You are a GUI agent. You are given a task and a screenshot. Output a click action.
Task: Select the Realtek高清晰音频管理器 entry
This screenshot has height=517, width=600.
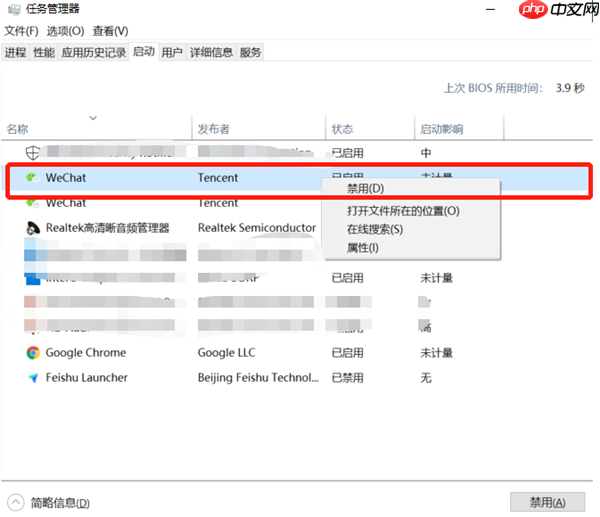click(108, 228)
